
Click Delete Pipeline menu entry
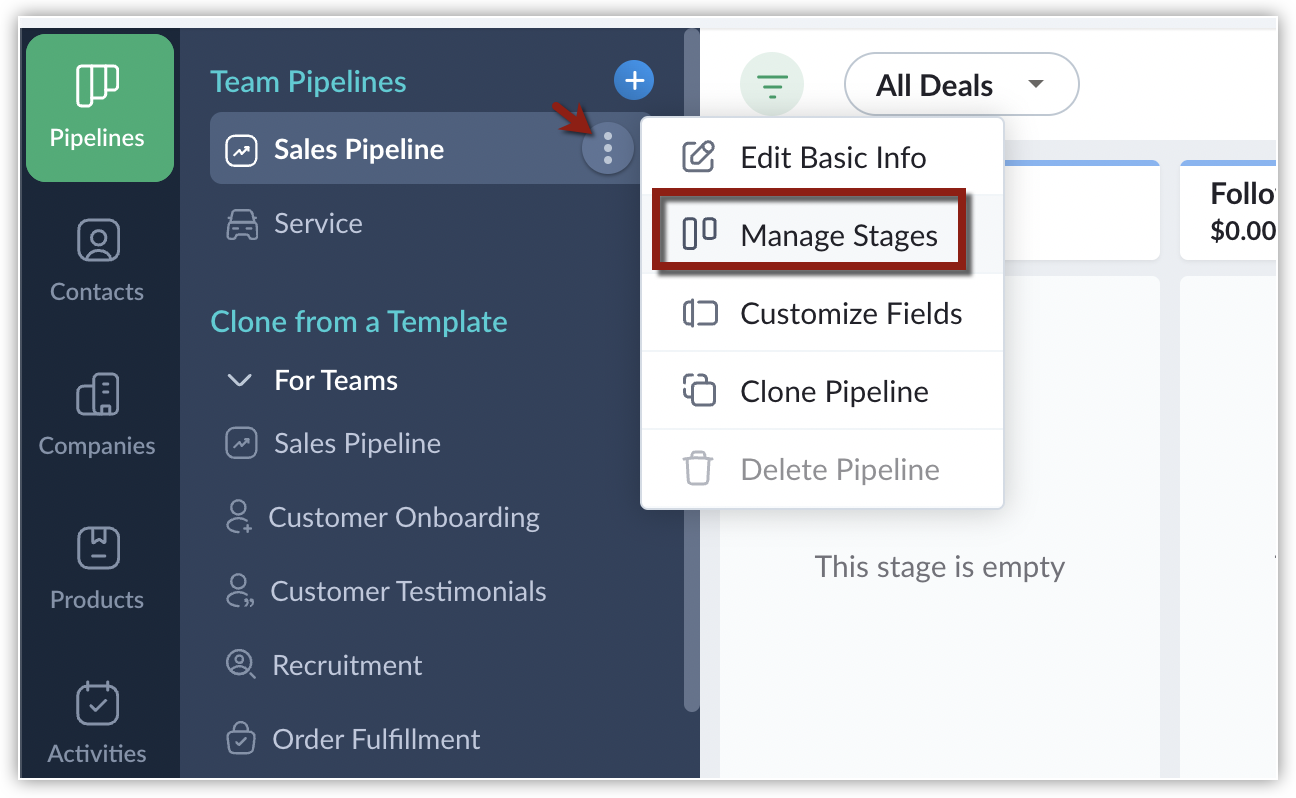[822, 469]
